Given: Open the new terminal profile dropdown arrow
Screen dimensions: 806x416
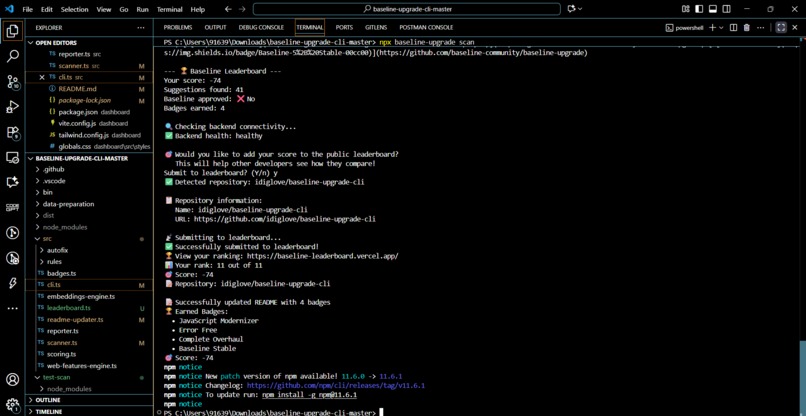Looking at the screenshot, I should tap(721, 27).
